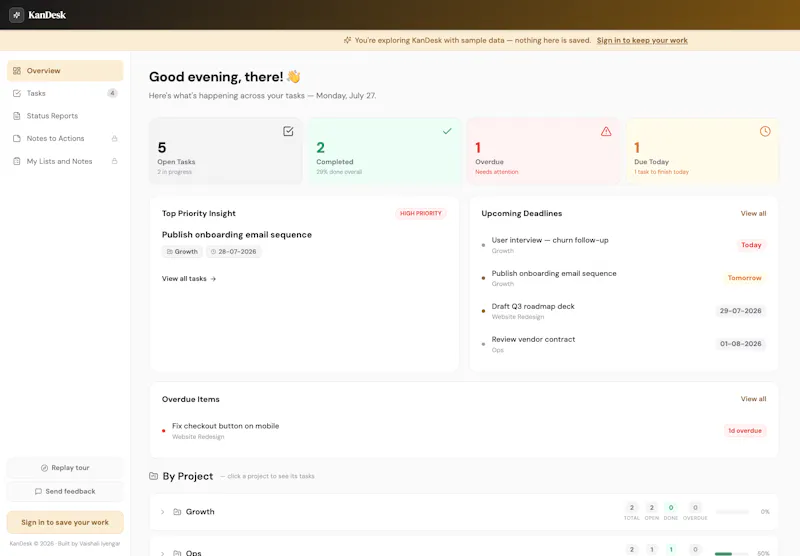Click the lock icon beside My Lists and Notes
800x556 pixels.
pyautogui.click(x=114, y=161)
